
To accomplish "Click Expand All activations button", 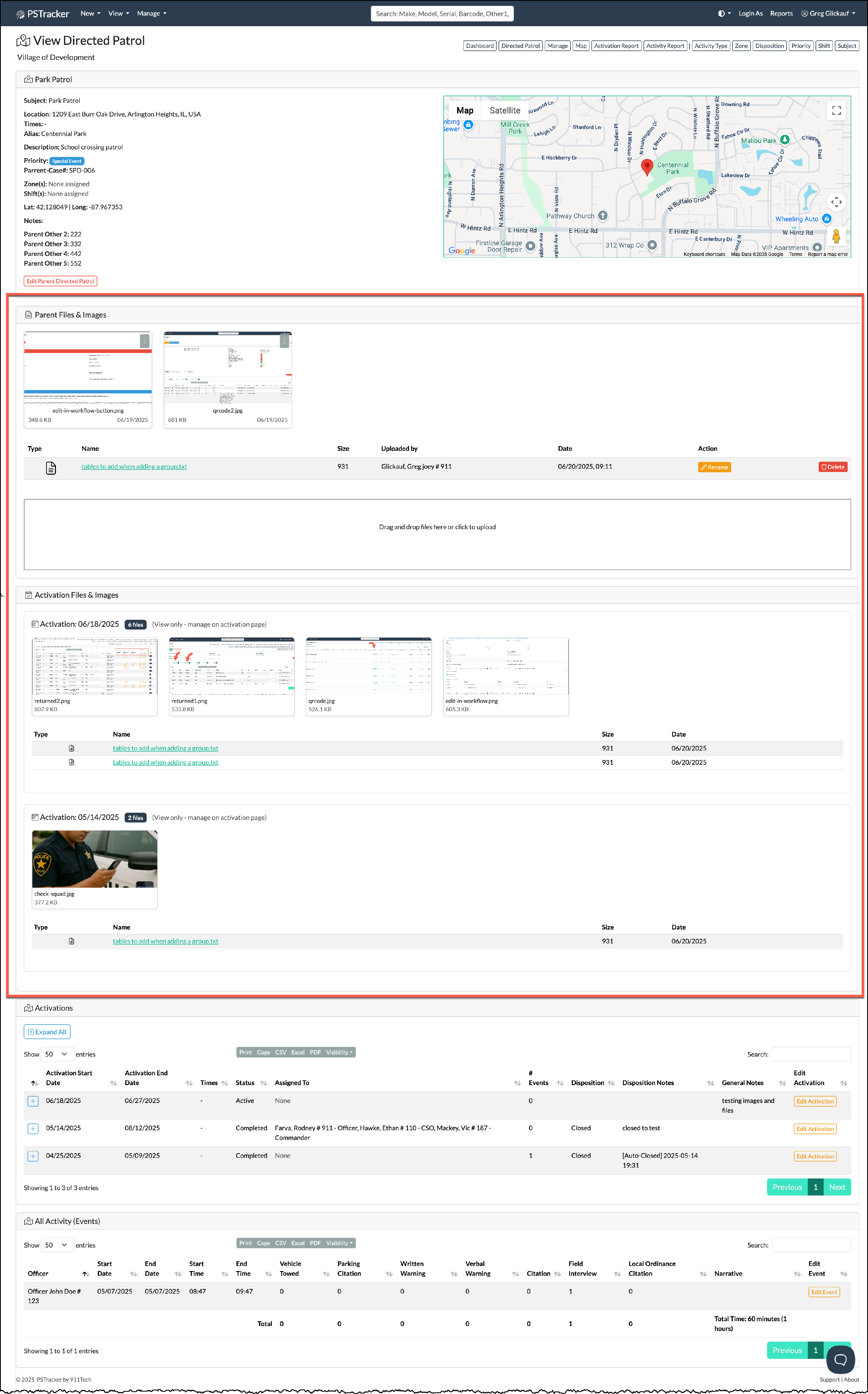I will (47, 1032).
